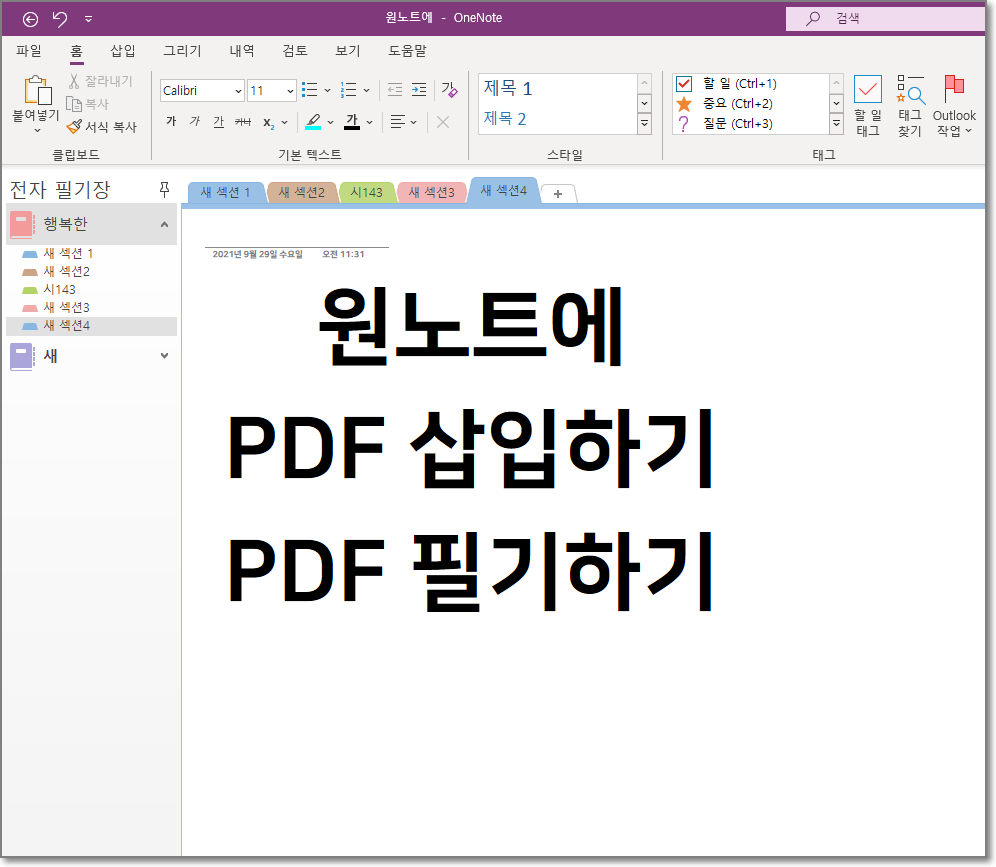Apply the font color 가
Screen dimensions: 996x867
point(352,121)
